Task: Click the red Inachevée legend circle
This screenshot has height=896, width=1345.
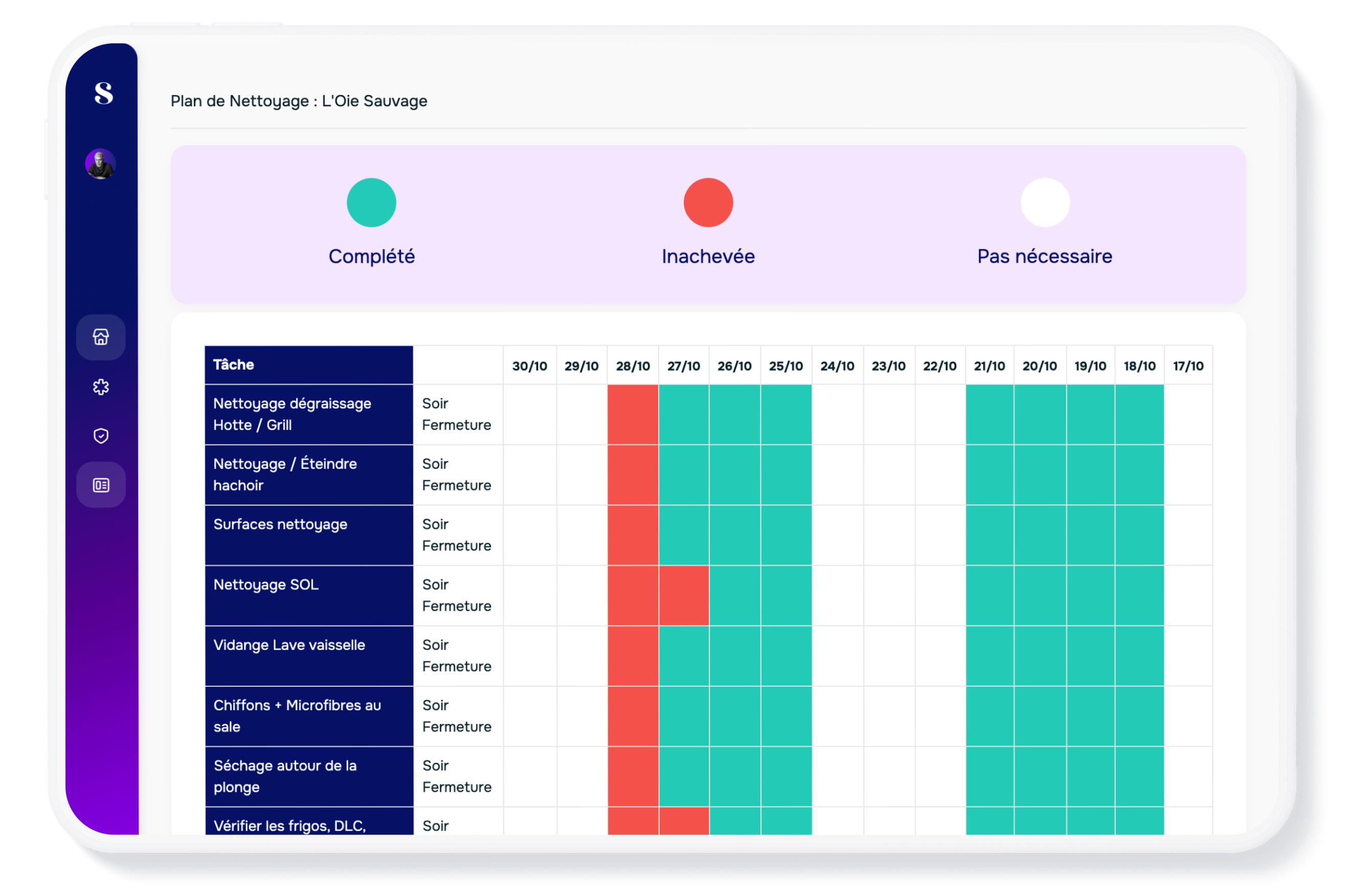Action: click(708, 203)
